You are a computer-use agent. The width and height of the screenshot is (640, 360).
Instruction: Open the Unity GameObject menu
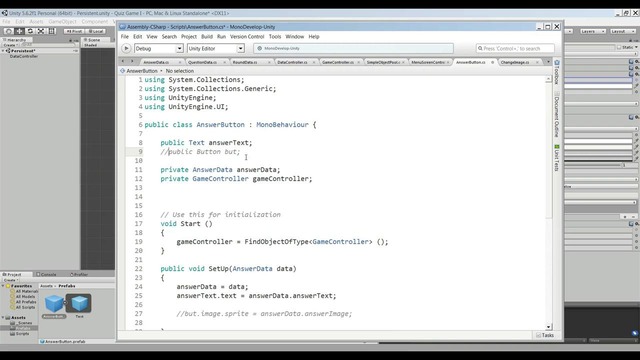coord(62,22)
